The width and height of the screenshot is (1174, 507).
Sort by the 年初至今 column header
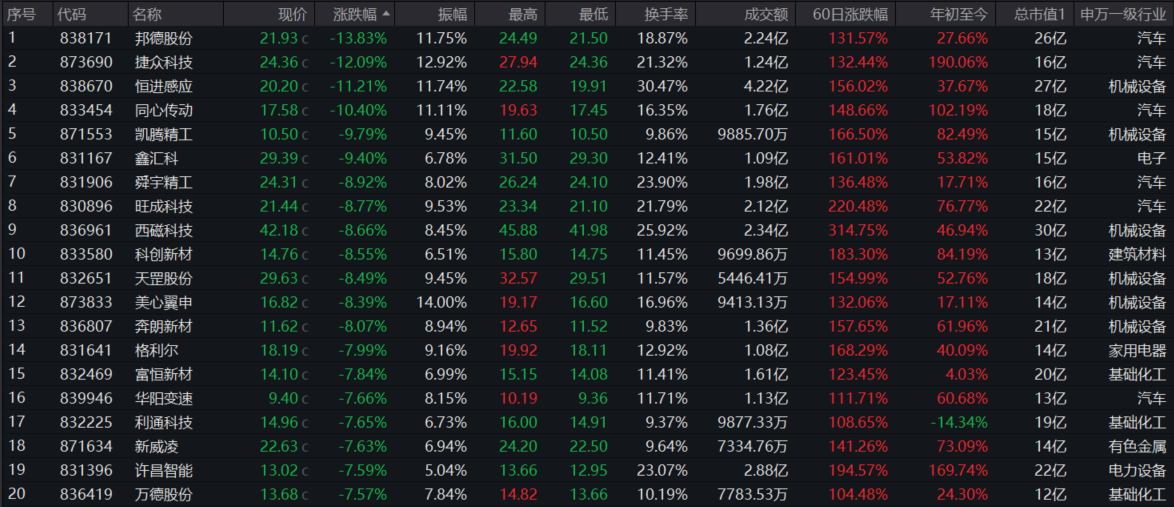pos(959,14)
